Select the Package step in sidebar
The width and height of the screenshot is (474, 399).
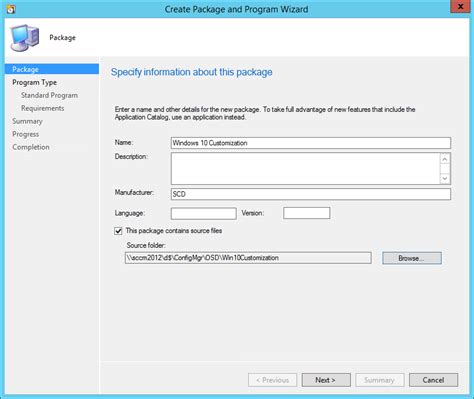point(52,69)
